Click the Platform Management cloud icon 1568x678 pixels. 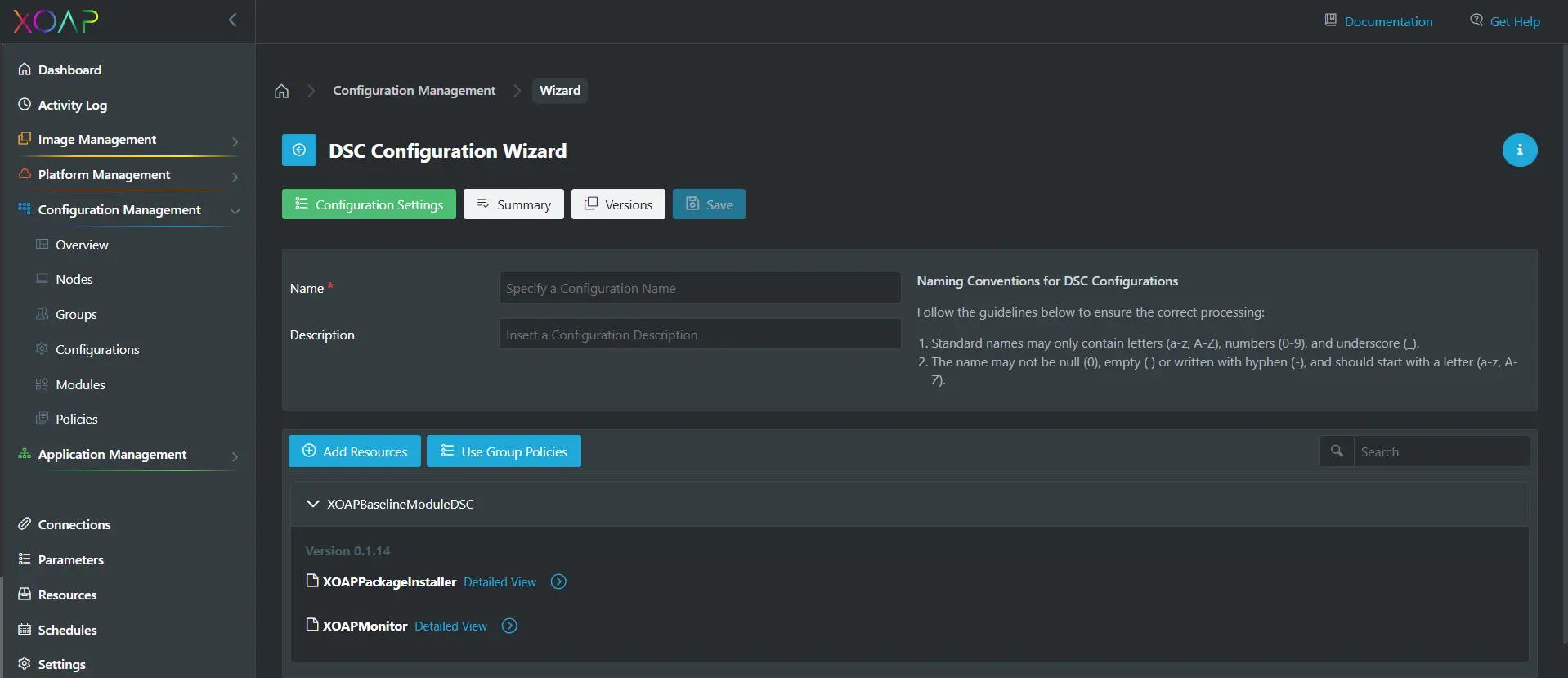click(25, 173)
